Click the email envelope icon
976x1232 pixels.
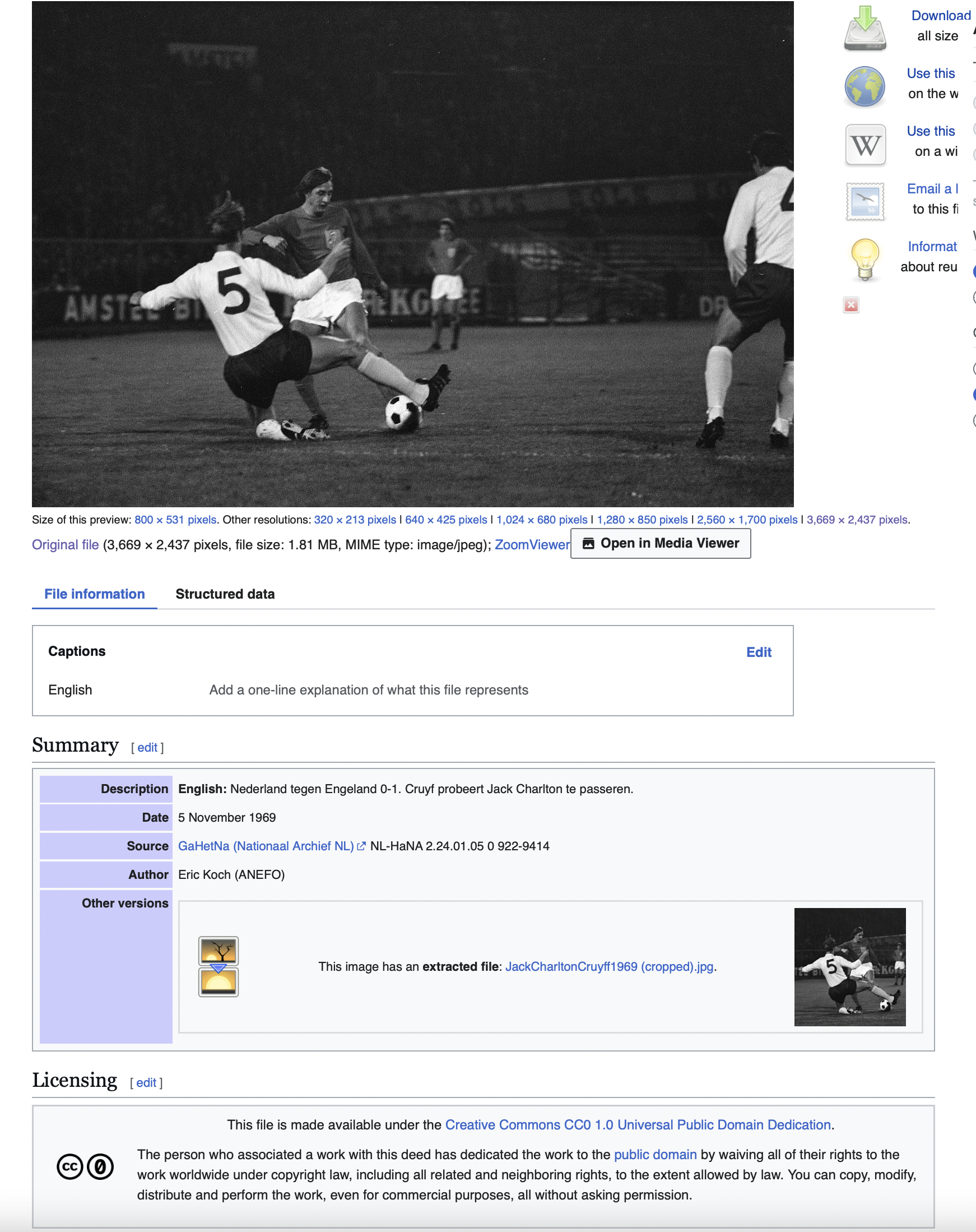click(x=865, y=202)
